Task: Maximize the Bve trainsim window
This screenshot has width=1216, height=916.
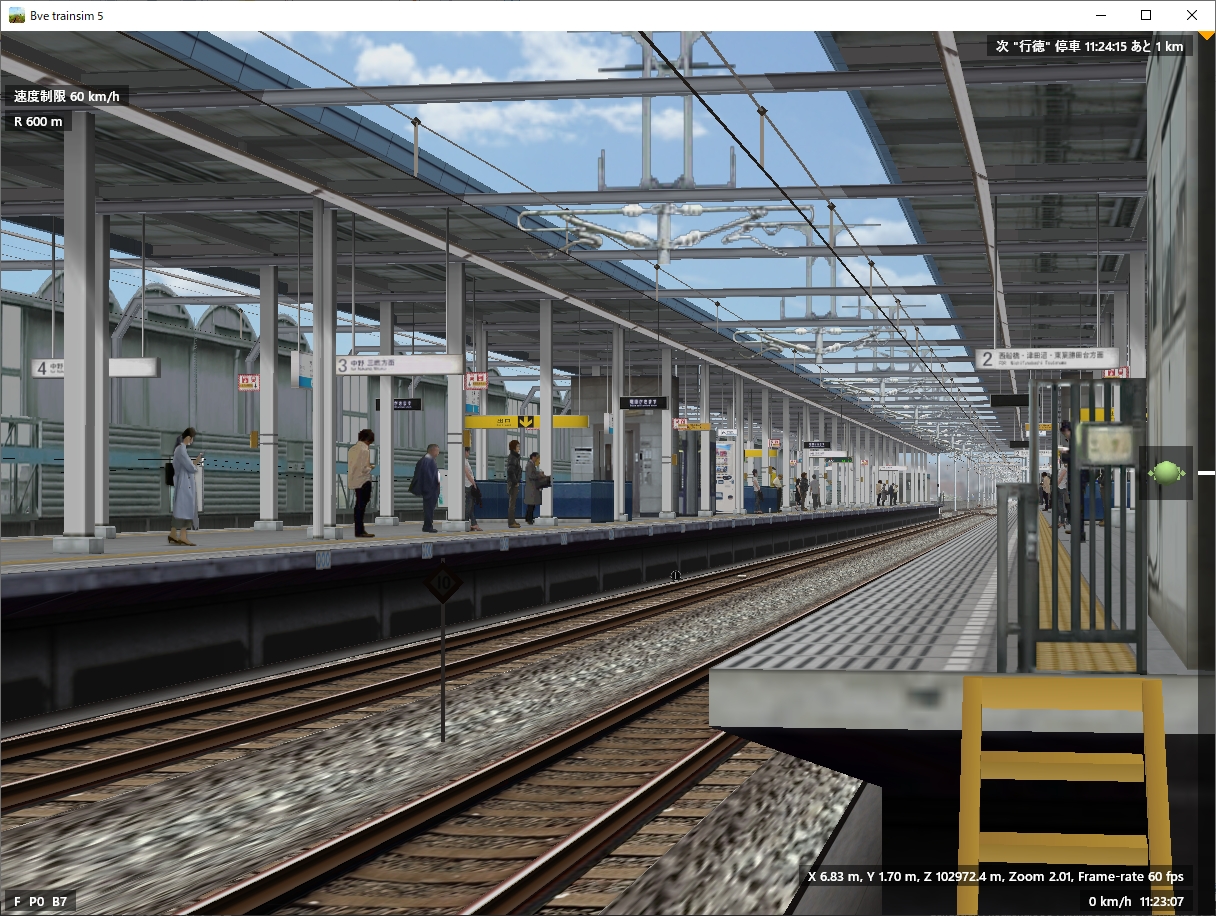Action: pos(1146,15)
